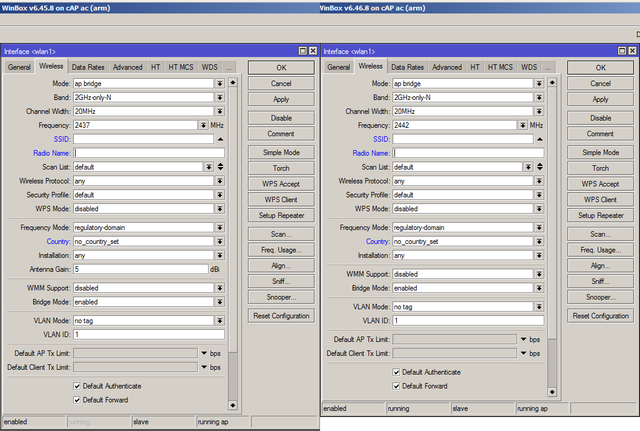640x431 pixels.
Task: Click WPS Accept button in right window
Action: (x=600, y=184)
